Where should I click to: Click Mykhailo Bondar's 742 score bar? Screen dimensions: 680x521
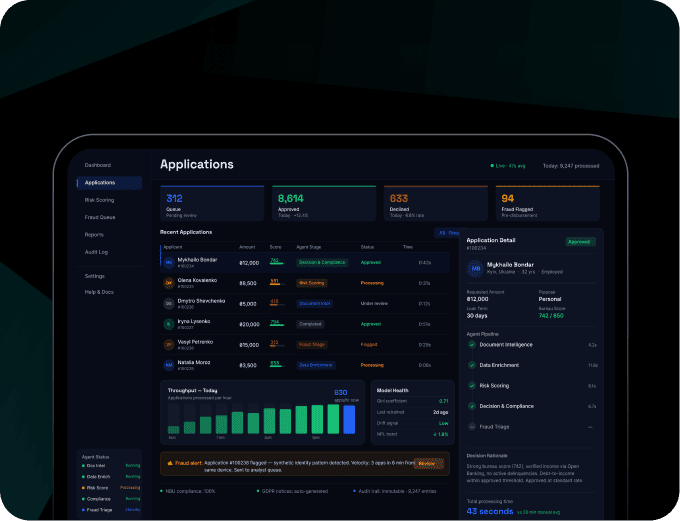coord(277,263)
